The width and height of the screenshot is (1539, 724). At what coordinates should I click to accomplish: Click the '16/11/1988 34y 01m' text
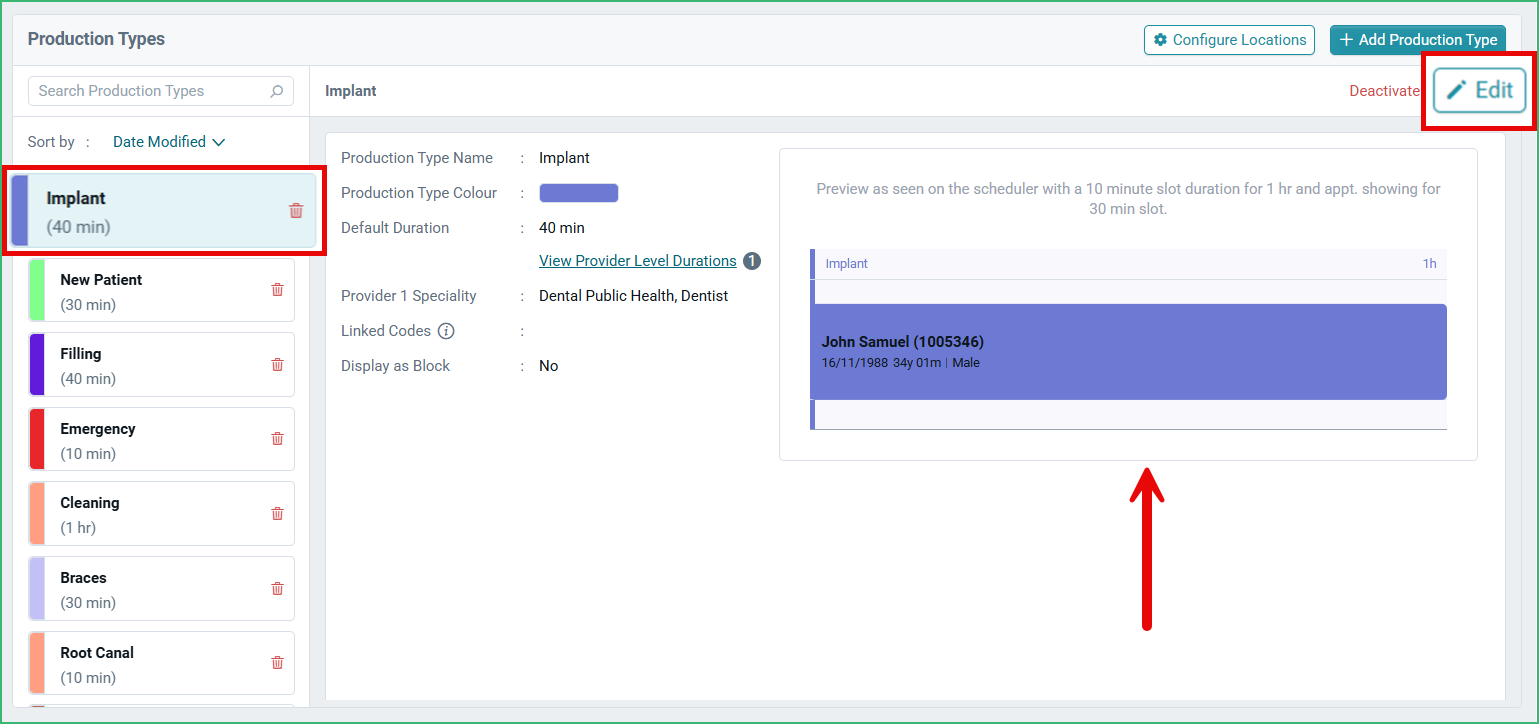[881, 363]
